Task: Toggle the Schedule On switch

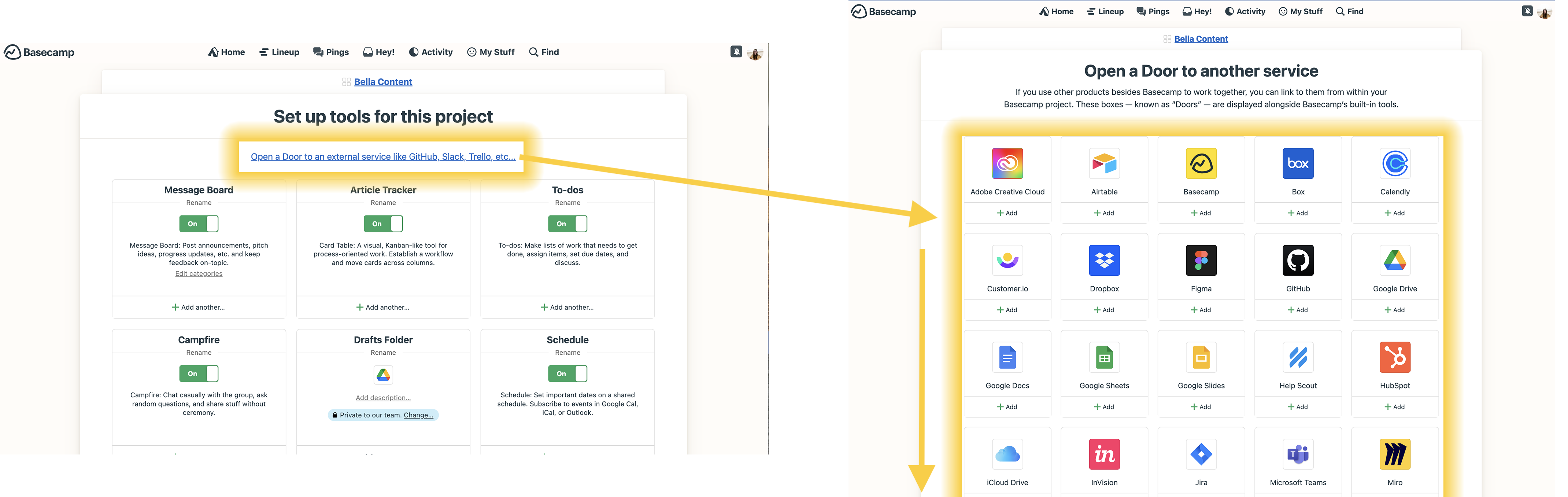Action: [x=568, y=373]
